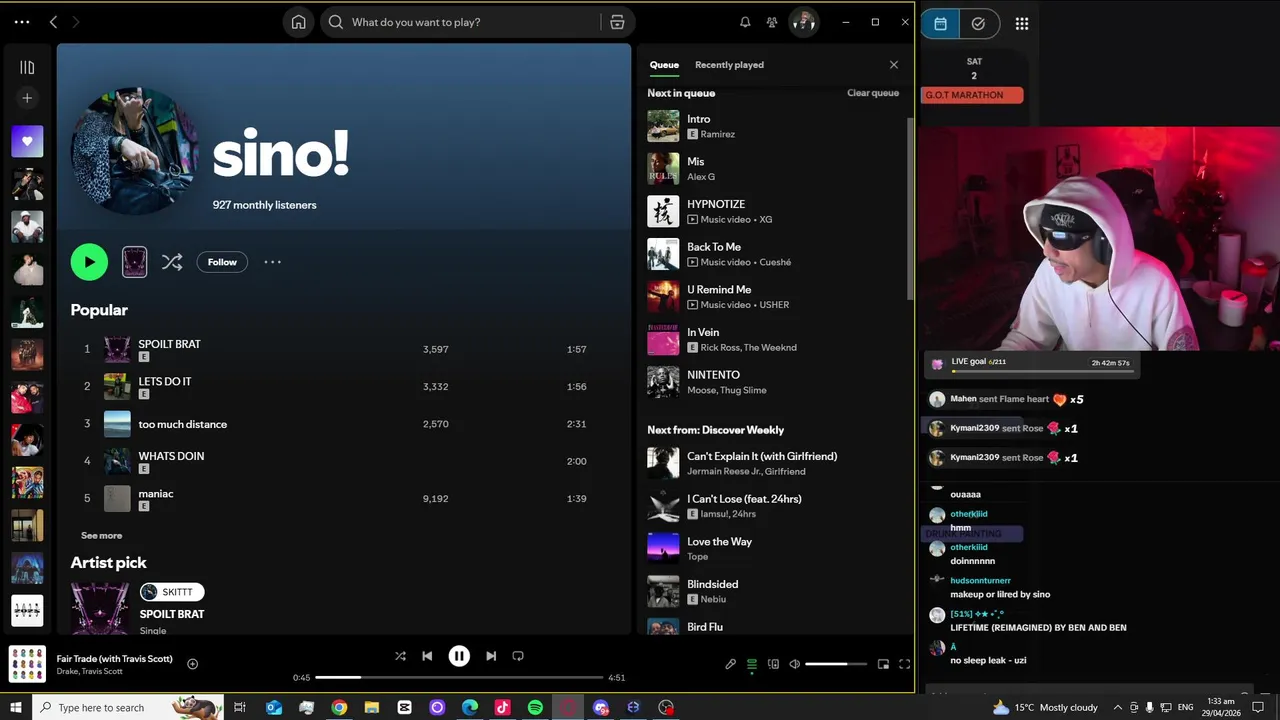Open Connect to a device icon
This screenshot has height=720, width=1280.
[773, 664]
